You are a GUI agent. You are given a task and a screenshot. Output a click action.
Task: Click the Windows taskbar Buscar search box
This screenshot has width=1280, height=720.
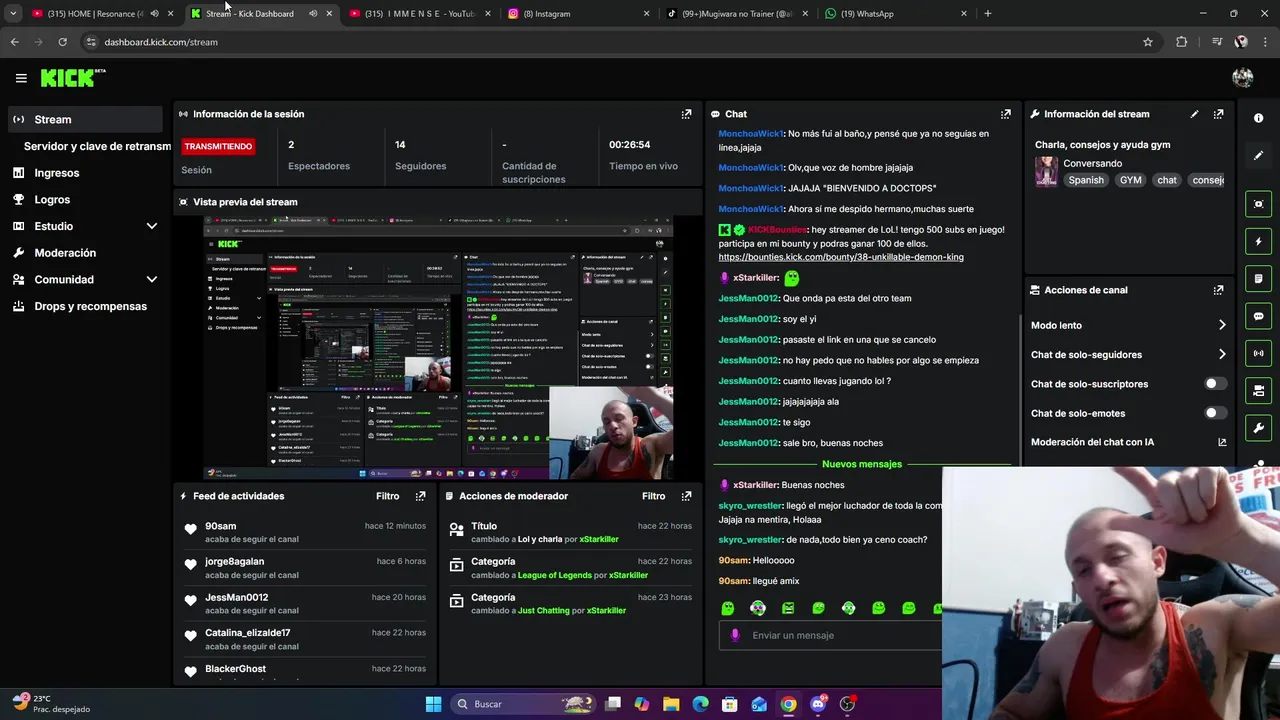point(522,704)
